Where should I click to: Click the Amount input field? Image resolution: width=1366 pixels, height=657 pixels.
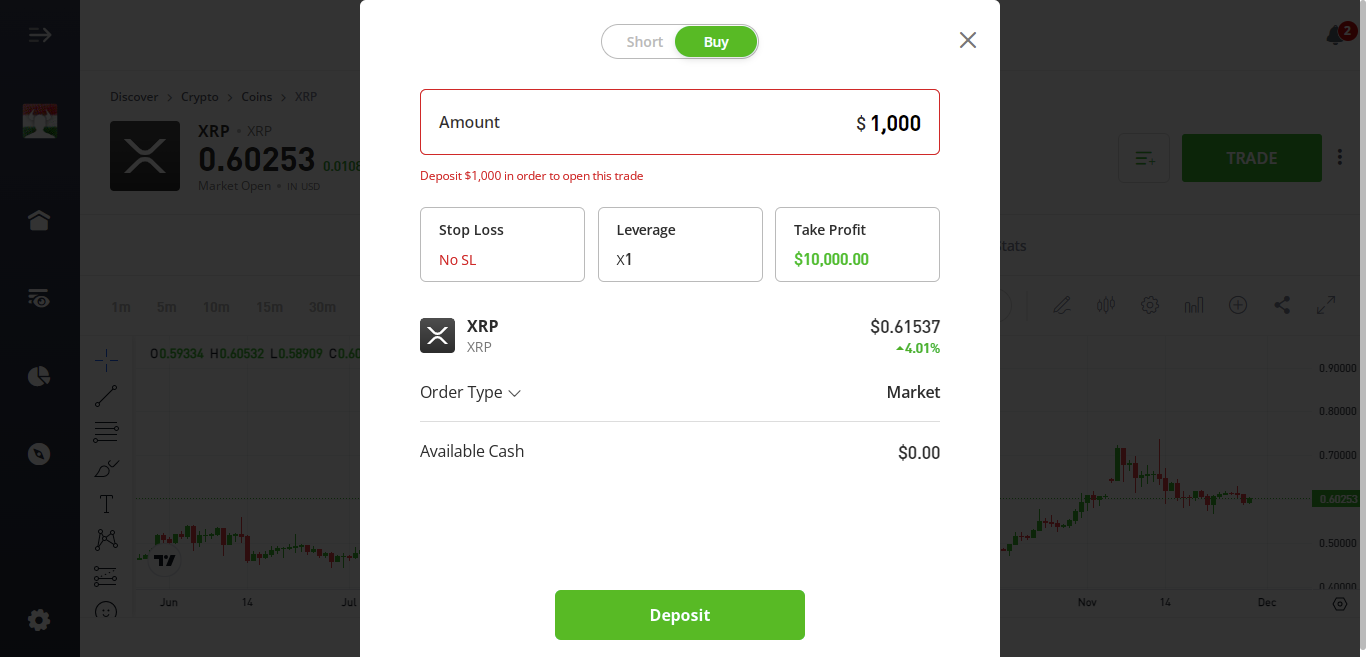680,122
